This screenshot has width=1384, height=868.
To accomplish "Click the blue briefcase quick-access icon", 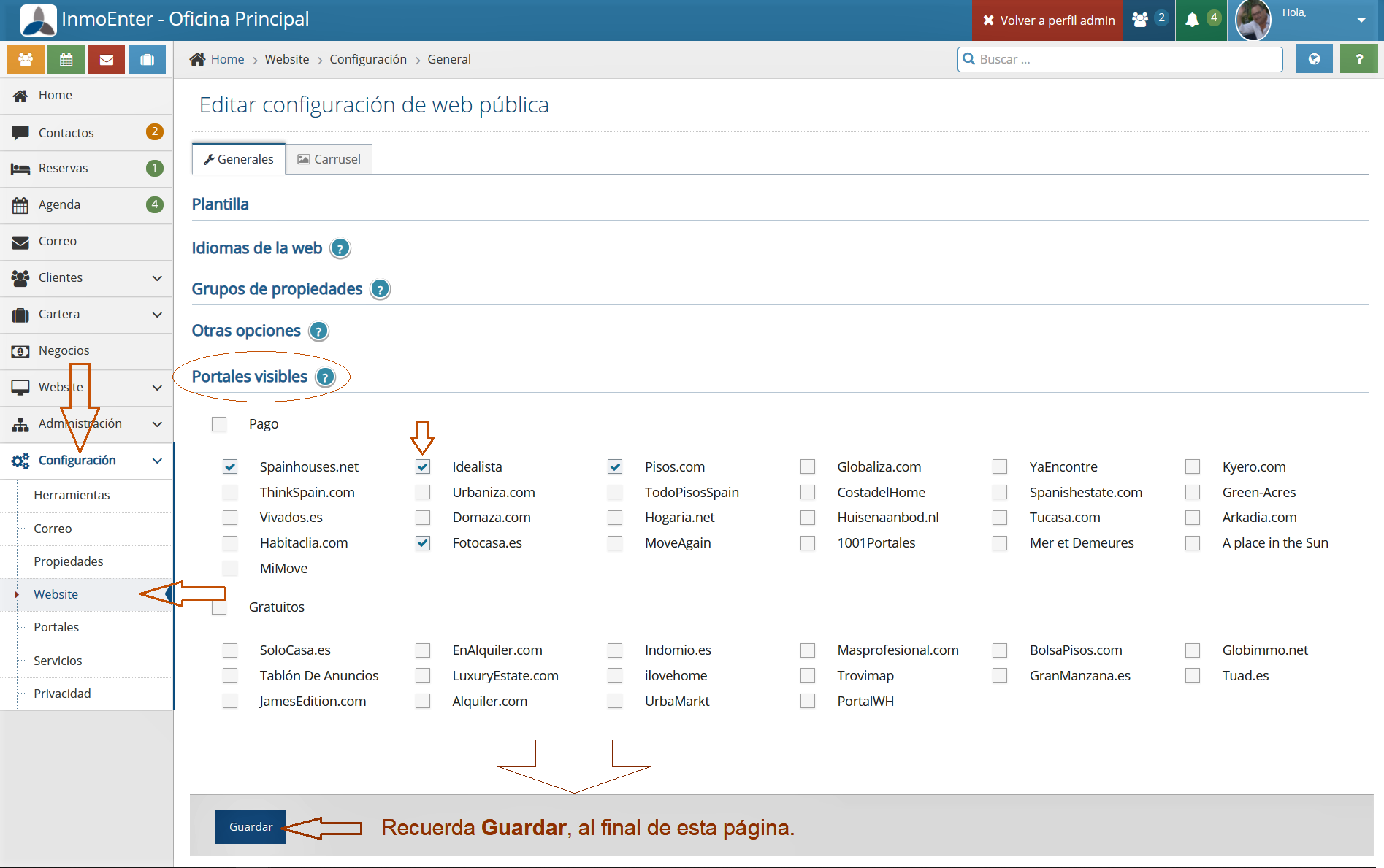I will tap(148, 60).
